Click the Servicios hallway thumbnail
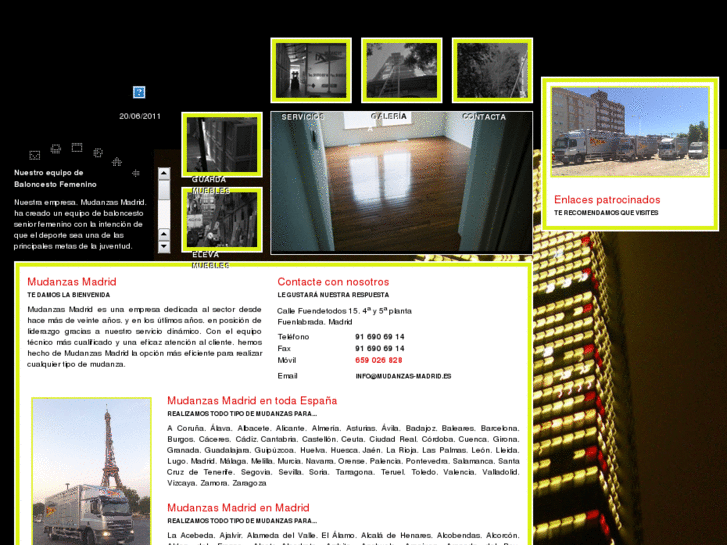The height and width of the screenshot is (545, 727). (x=311, y=71)
